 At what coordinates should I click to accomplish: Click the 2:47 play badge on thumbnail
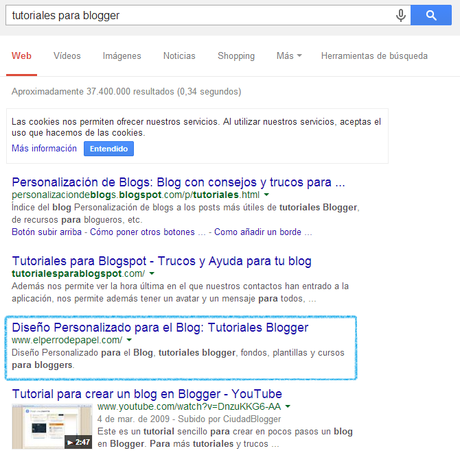pos(78,442)
